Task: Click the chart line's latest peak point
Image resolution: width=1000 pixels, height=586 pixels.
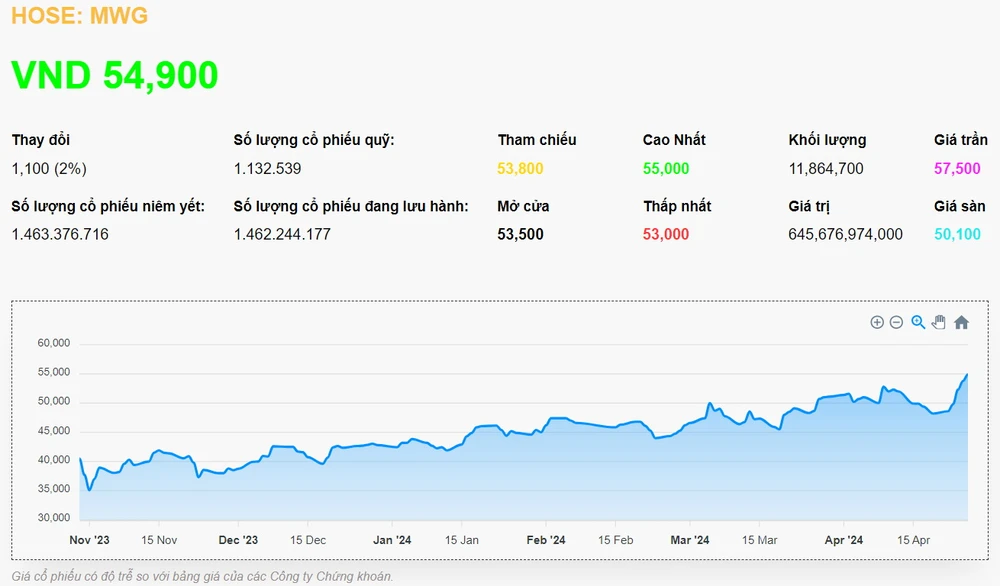Action: 967,374
